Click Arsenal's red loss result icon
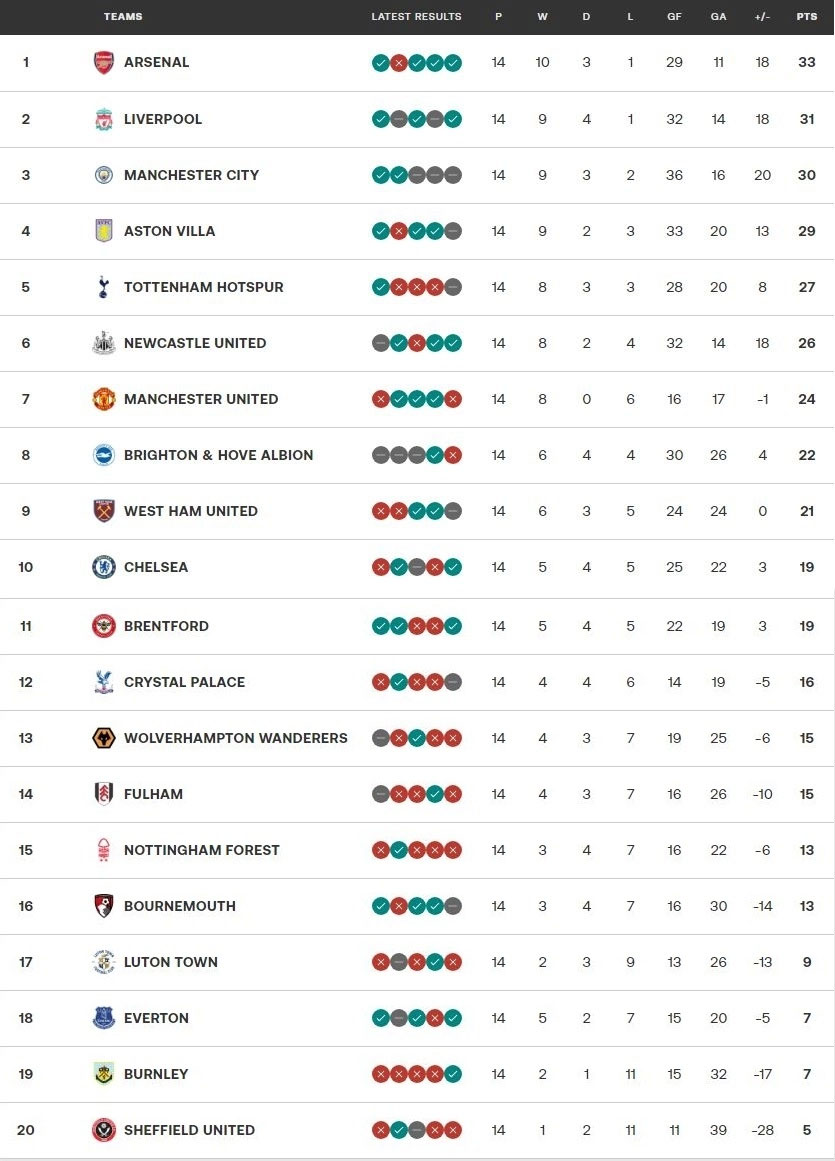The height and width of the screenshot is (1161, 835). [x=398, y=63]
